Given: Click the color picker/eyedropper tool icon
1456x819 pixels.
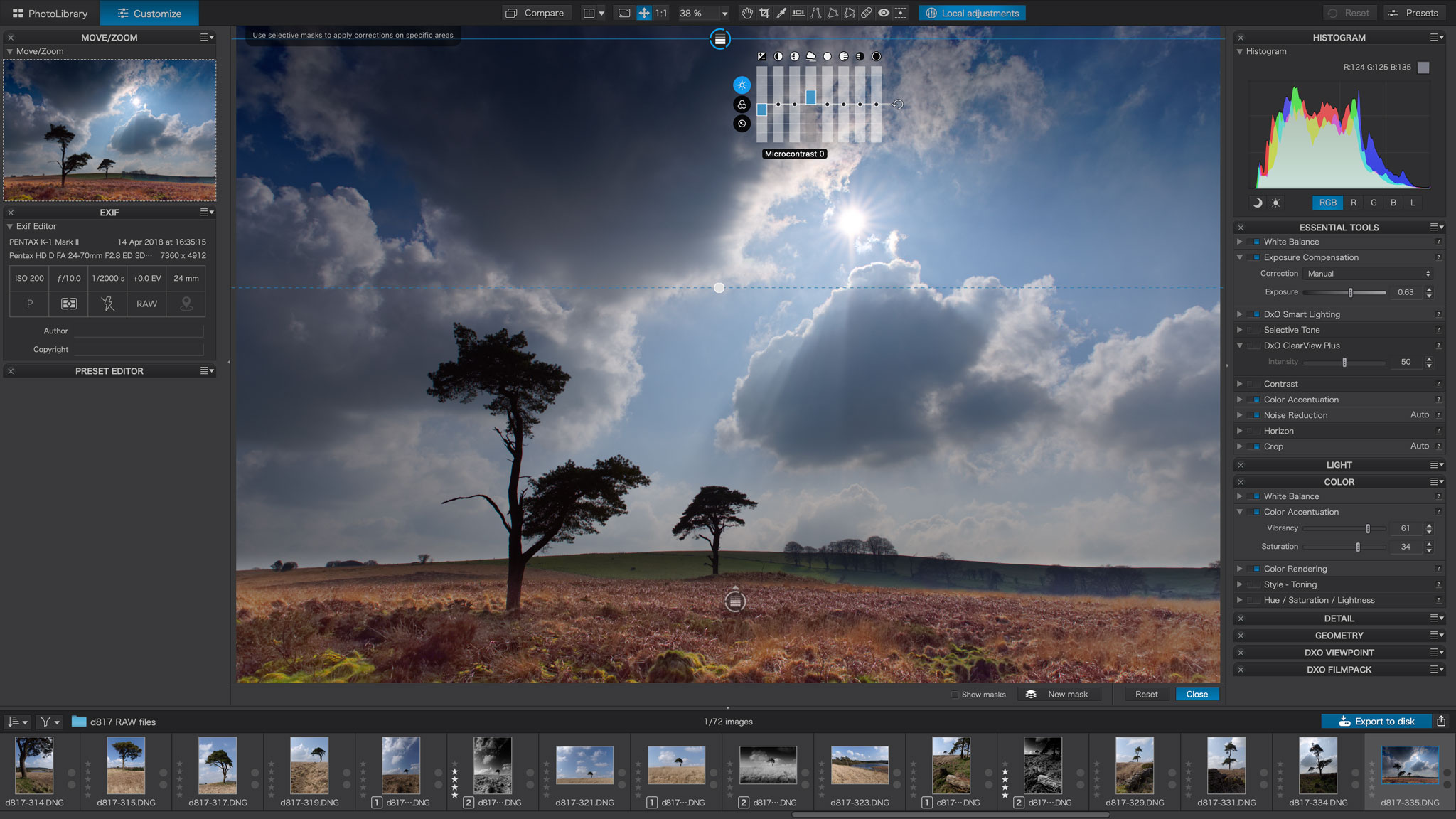Looking at the screenshot, I should coord(782,13).
